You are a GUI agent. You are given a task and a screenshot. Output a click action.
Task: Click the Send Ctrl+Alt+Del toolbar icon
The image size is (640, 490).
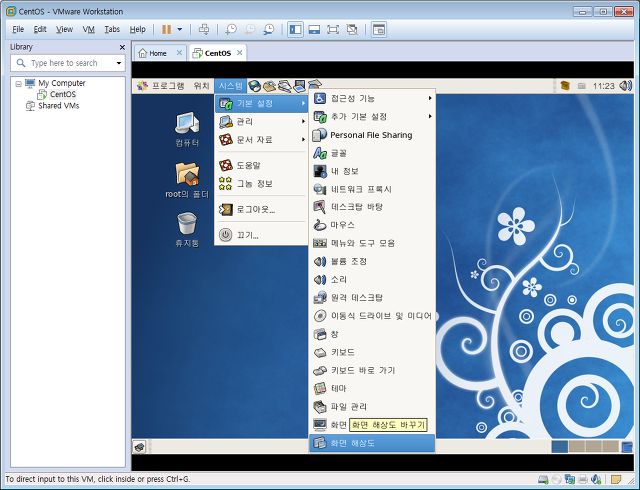tap(204, 29)
